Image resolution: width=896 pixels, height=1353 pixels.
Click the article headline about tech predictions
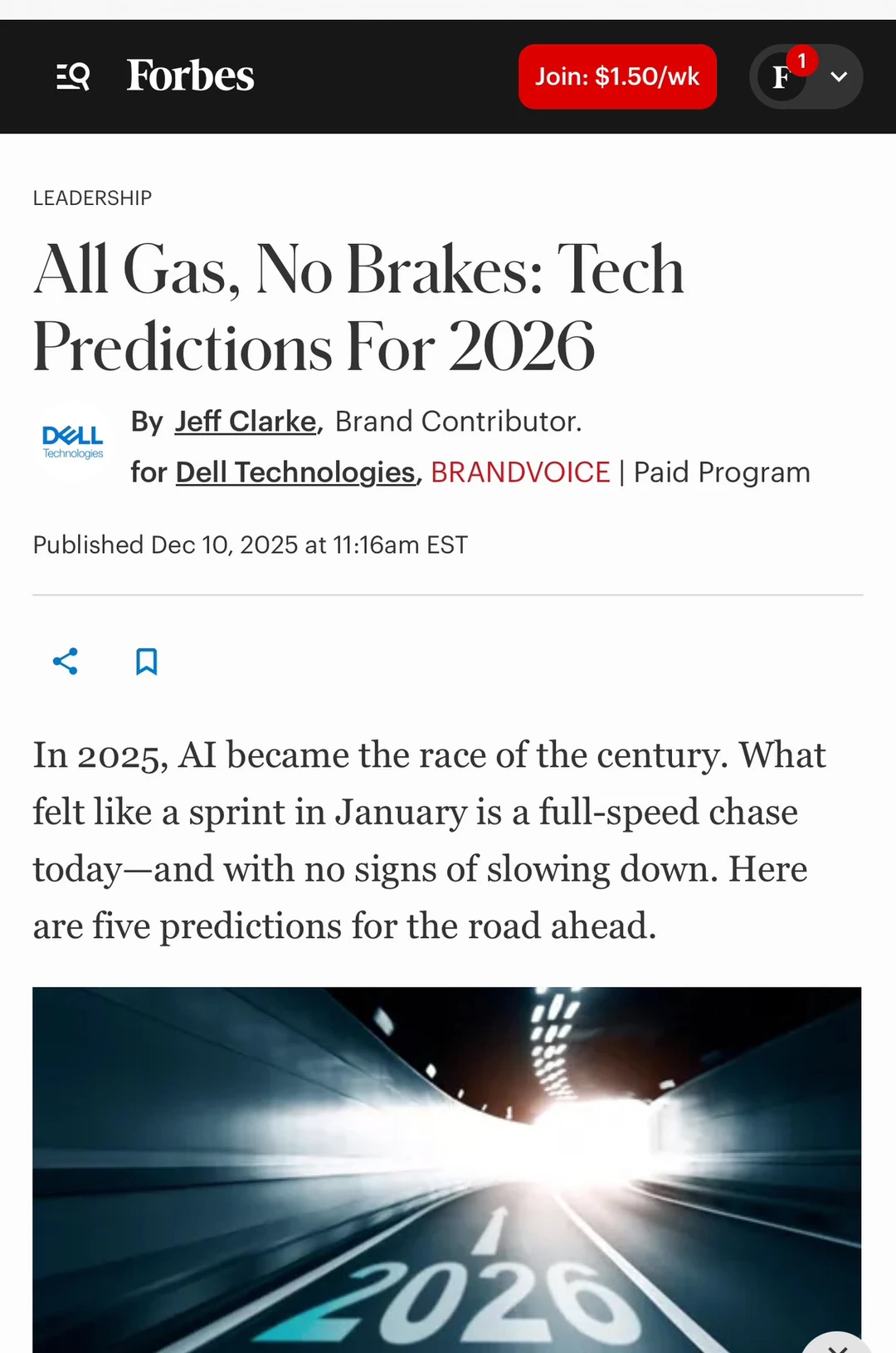(x=358, y=307)
